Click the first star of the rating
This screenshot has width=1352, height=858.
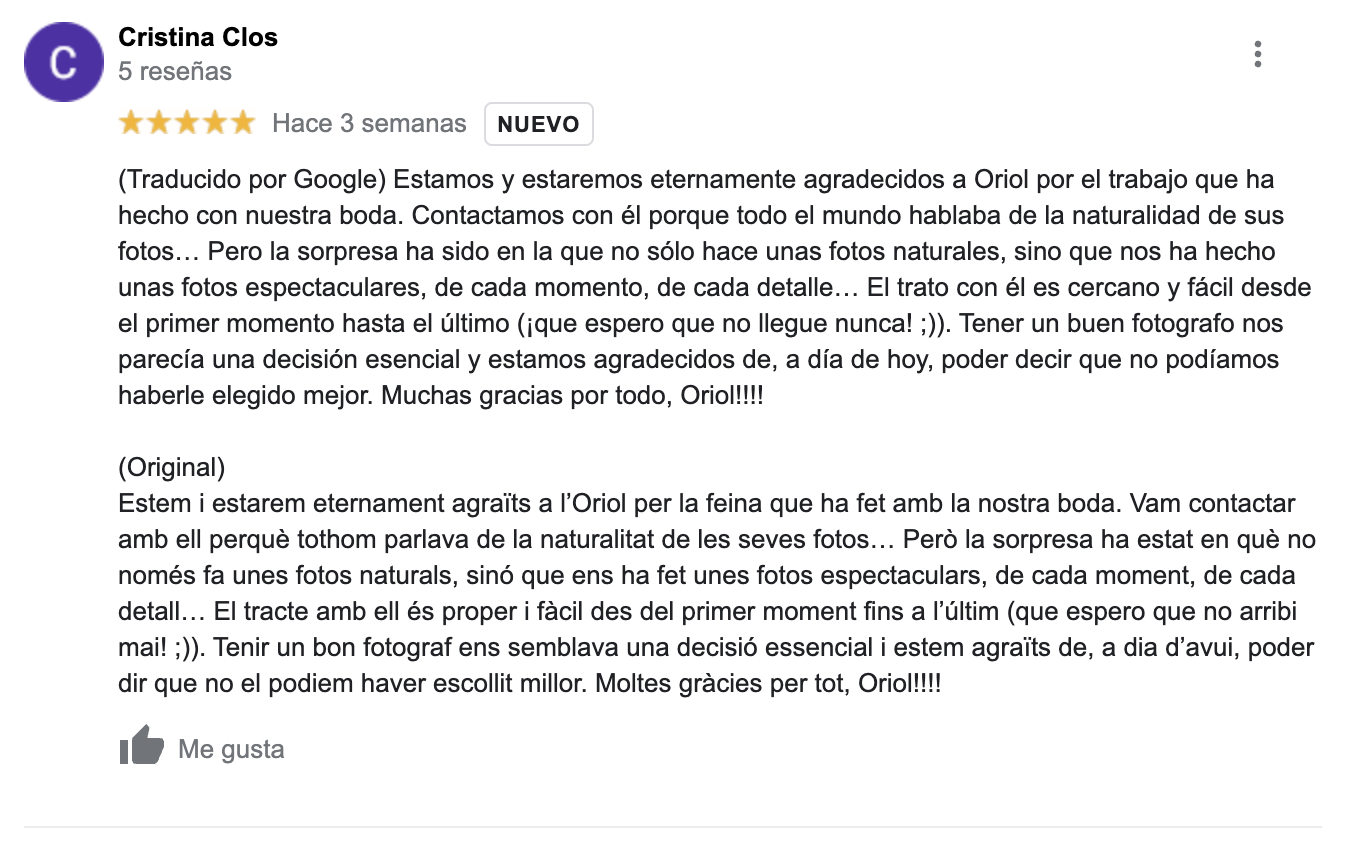[131, 124]
